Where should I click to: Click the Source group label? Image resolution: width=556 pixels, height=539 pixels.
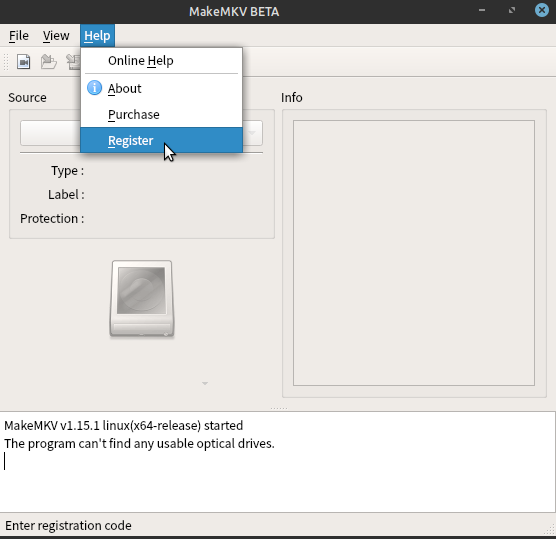click(27, 98)
